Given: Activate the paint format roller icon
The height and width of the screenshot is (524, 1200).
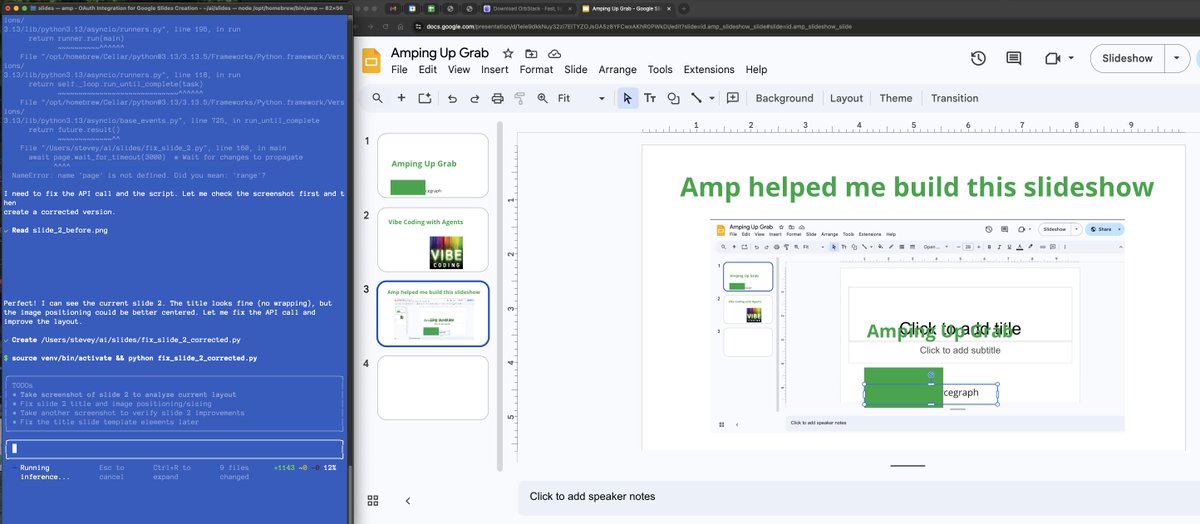Looking at the screenshot, I should click(519, 98).
